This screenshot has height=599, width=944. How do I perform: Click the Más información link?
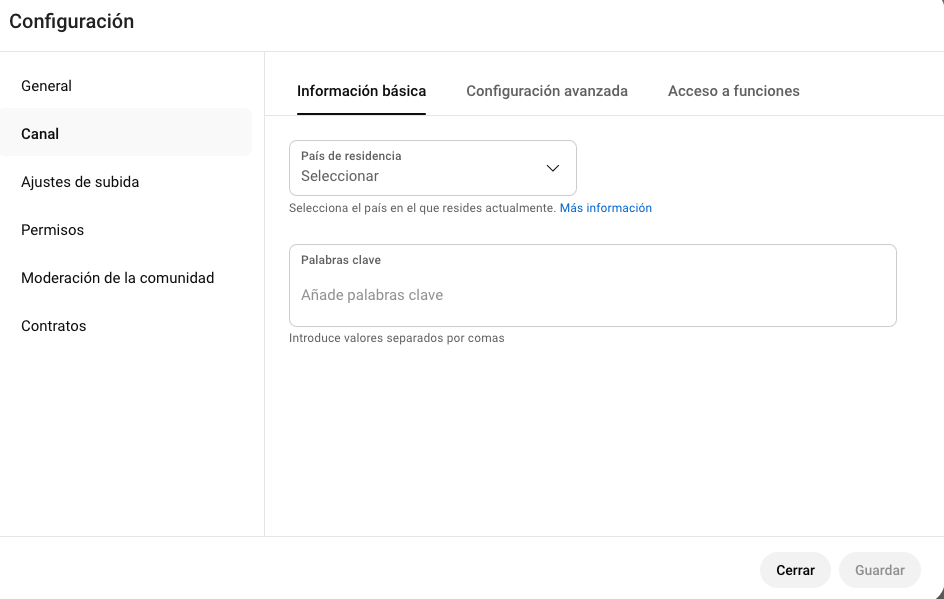606,207
